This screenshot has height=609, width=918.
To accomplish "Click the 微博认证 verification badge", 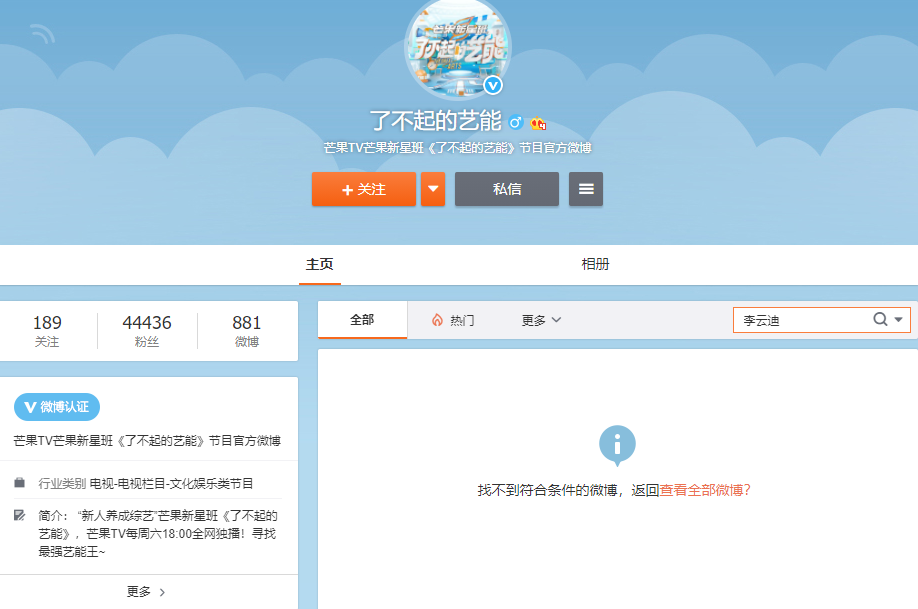I will (57, 407).
